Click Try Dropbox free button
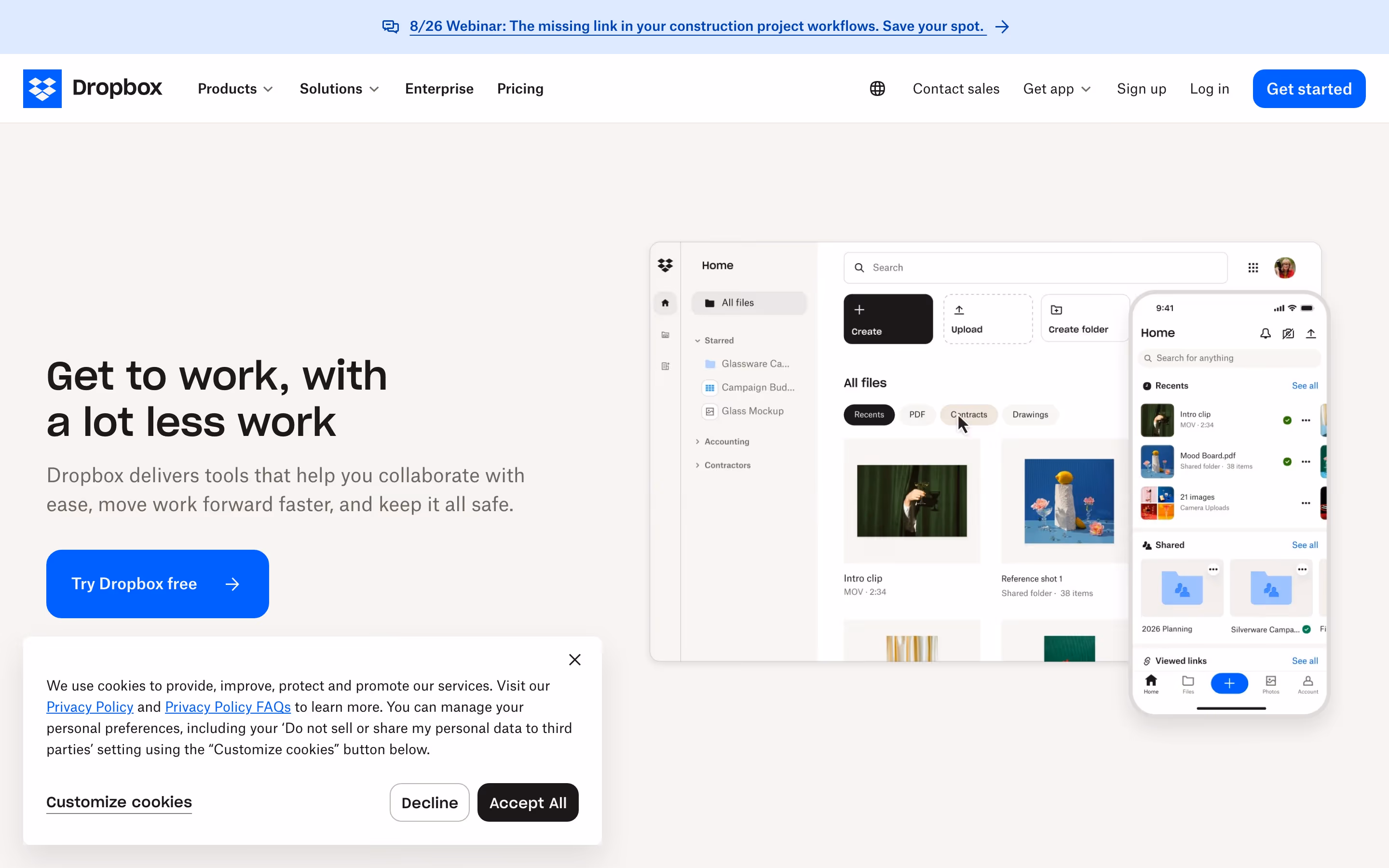Screen dimensions: 1389x868 tap(157, 584)
